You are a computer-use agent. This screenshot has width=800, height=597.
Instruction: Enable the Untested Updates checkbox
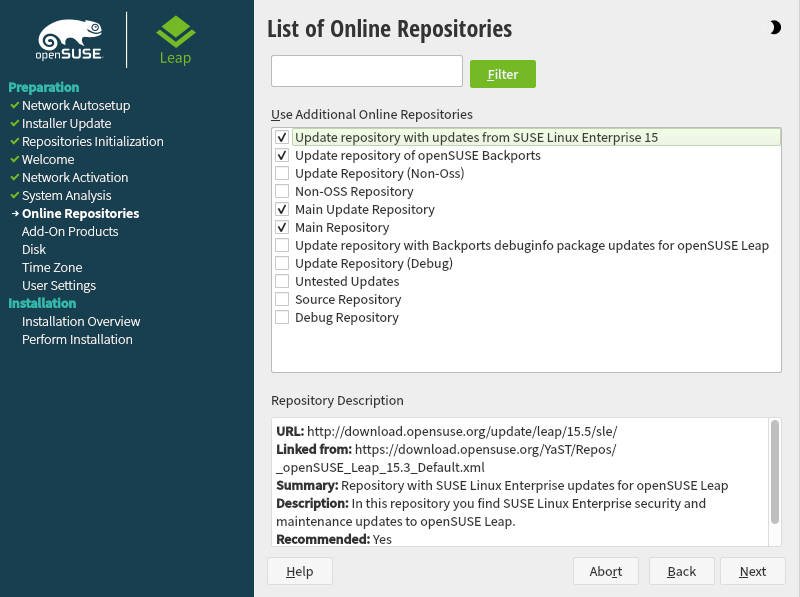(x=283, y=282)
